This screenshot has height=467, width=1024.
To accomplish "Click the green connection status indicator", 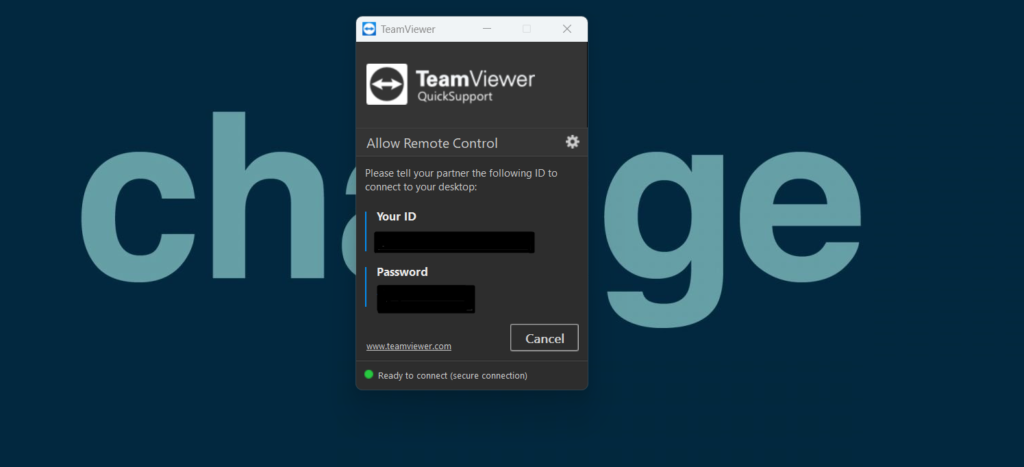I will pyautogui.click(x=368, y=374).
